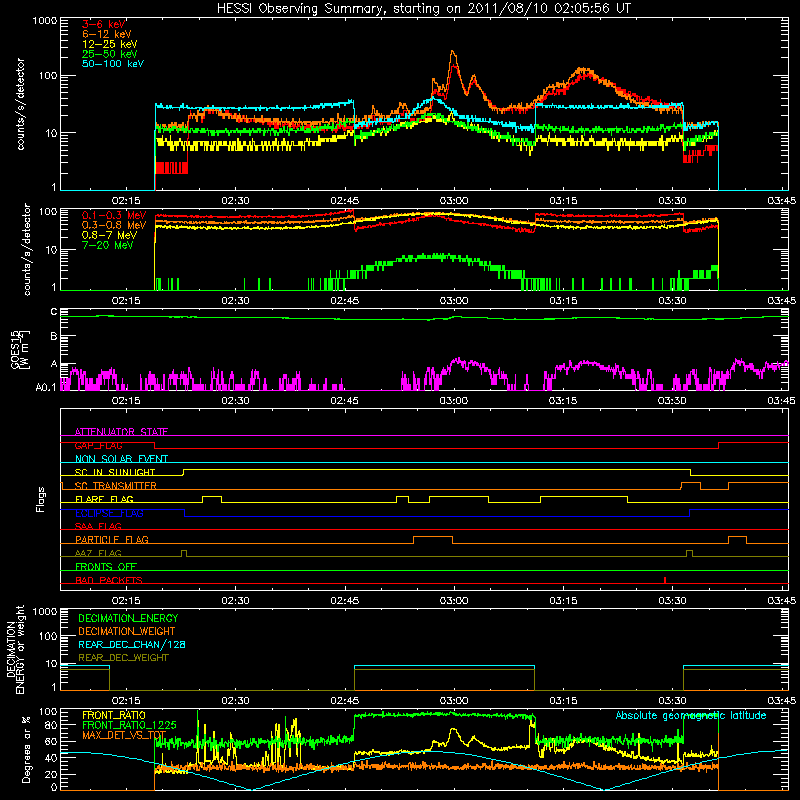Viewport: 800px width, 800px height.
Task: Click the PARTICLE_FLAG label
Action: (x=112, y=539)
